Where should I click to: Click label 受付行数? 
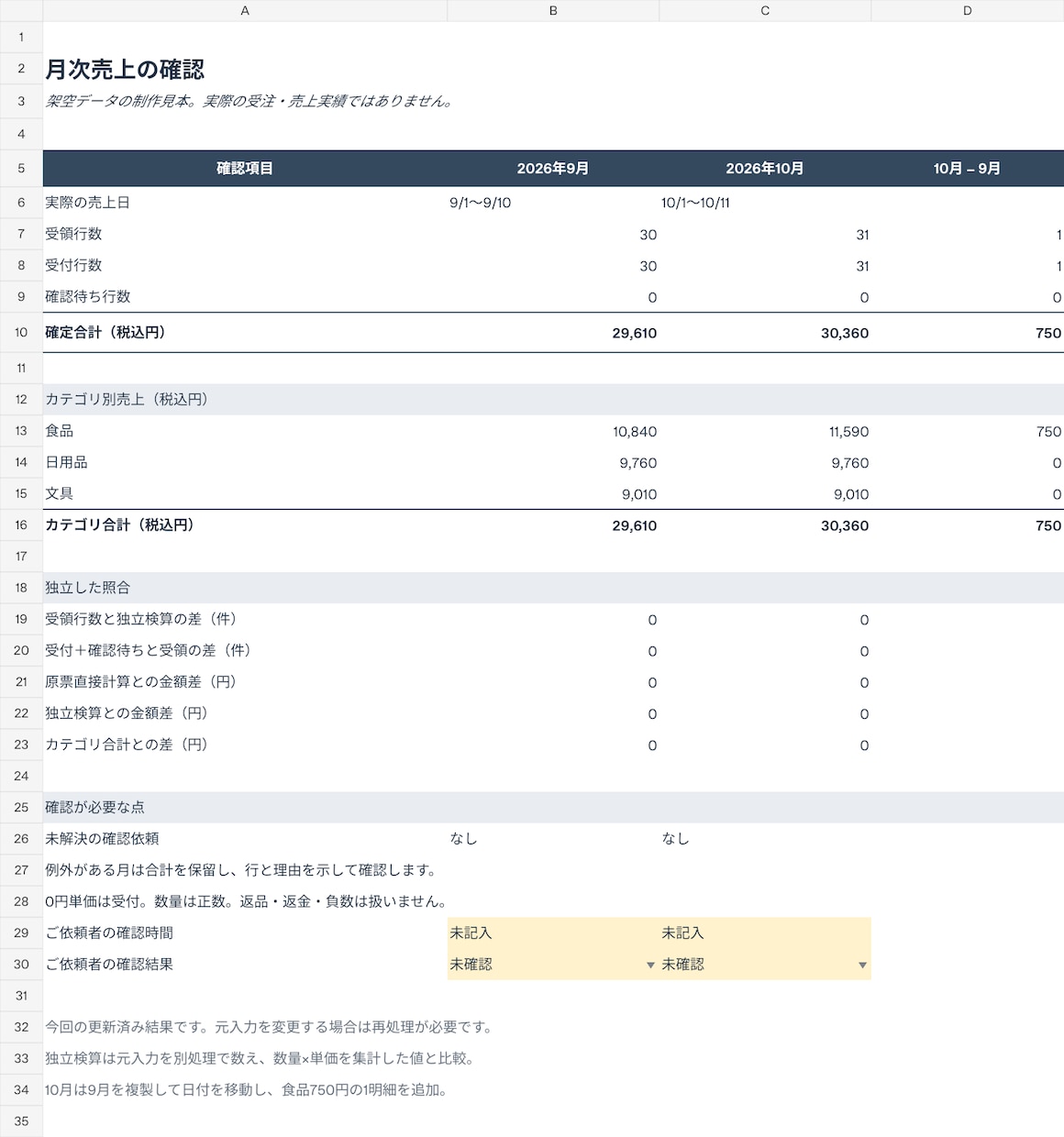73,265
